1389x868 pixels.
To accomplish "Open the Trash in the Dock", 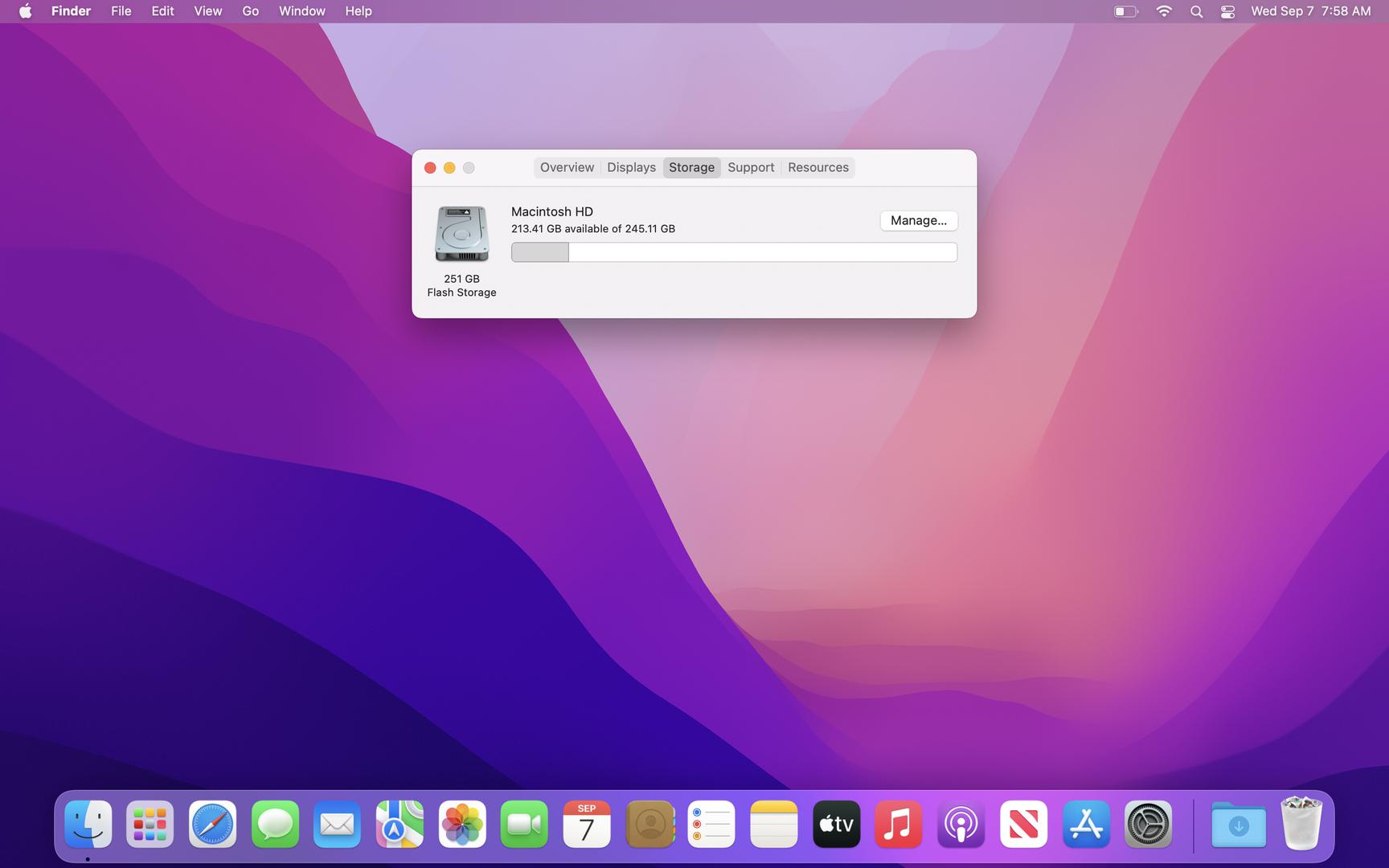I will pos(1301,825).
